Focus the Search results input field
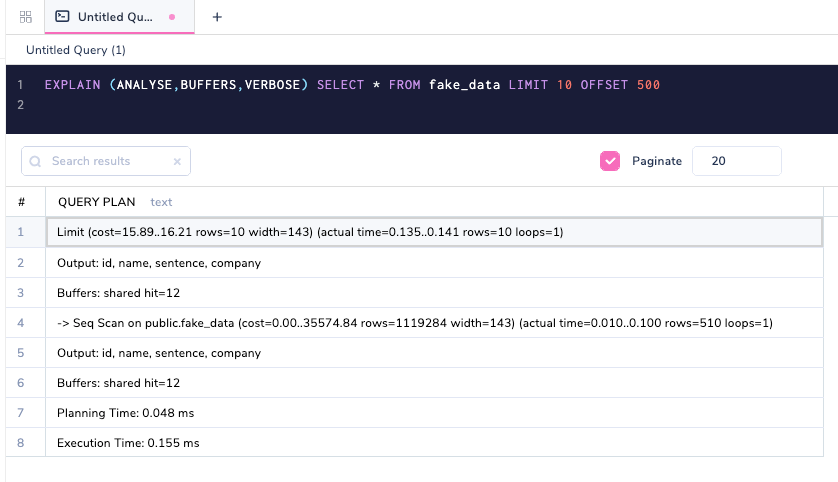This screenshot has height=482, width=838. coord(105,161)
